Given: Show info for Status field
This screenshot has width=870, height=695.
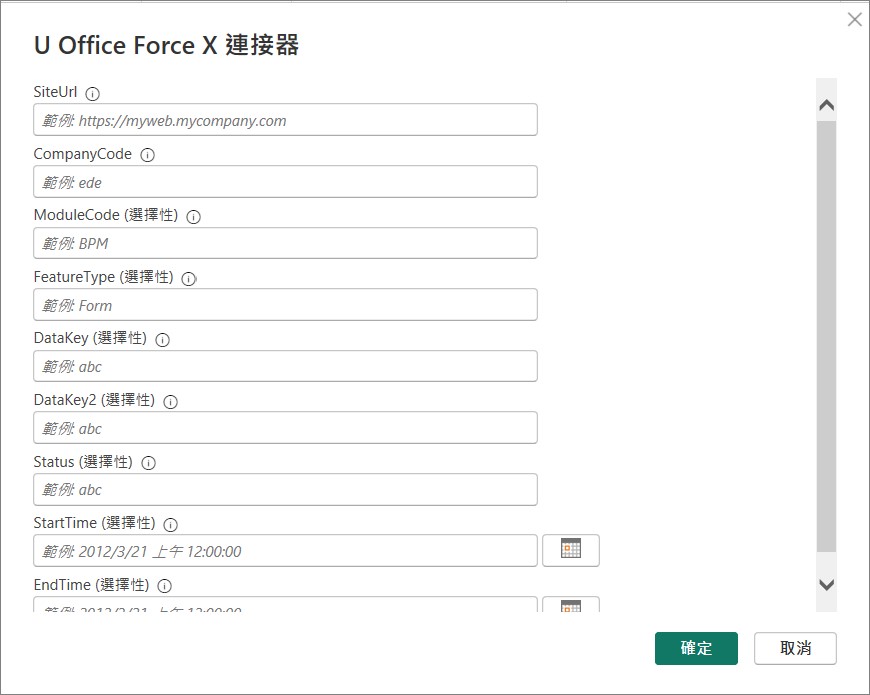Looking at the screenshot, I should coord(149,463).
